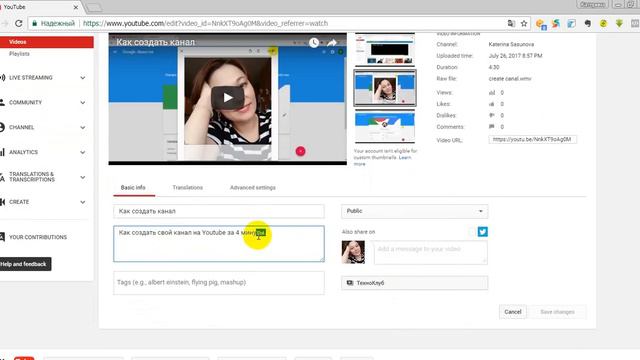640x360 pixels.
Task: Select the first video thumbnail option
Action: pos(385,49)
